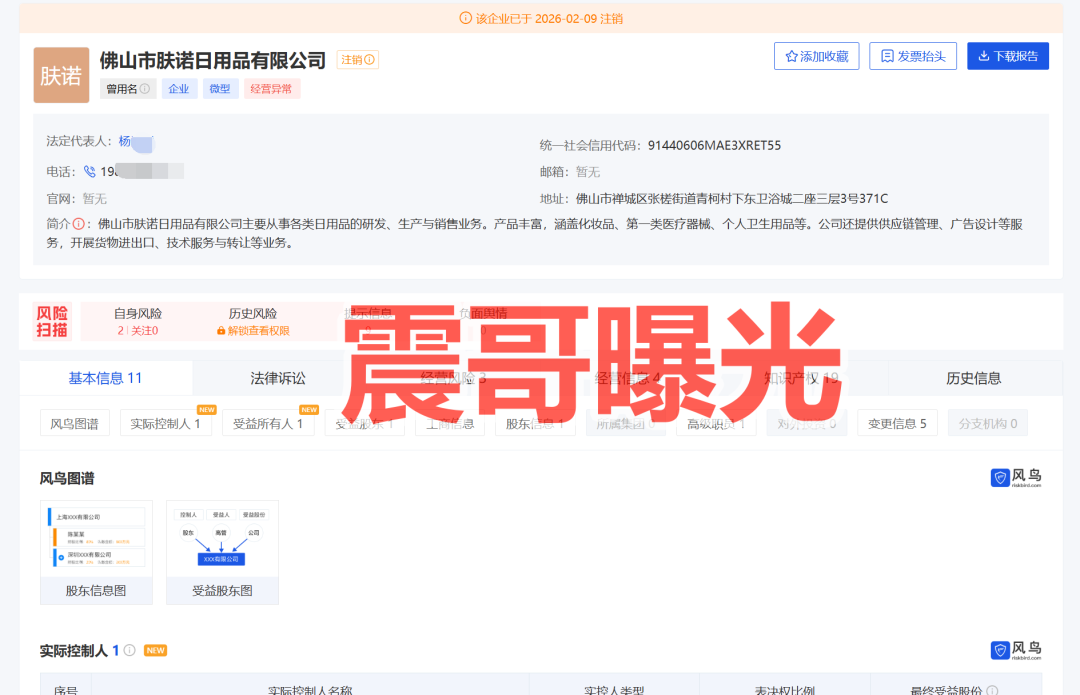Screen dimensions: 1080x695
Task: Click the info icon on 注销 tag
Action: pyautogui.click(x=369, y=60)
